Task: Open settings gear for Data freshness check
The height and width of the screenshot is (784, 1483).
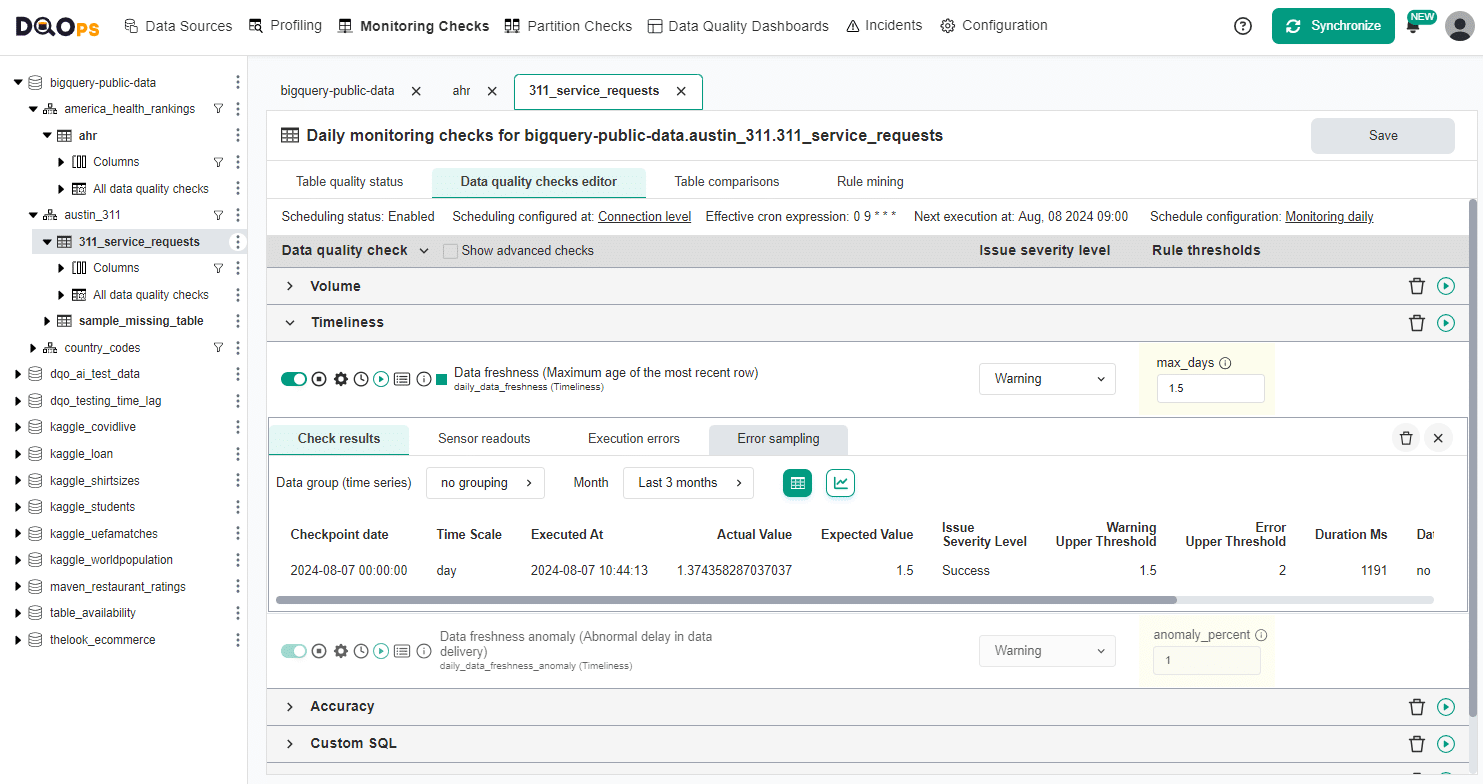Action: click(x=341, y=379)
